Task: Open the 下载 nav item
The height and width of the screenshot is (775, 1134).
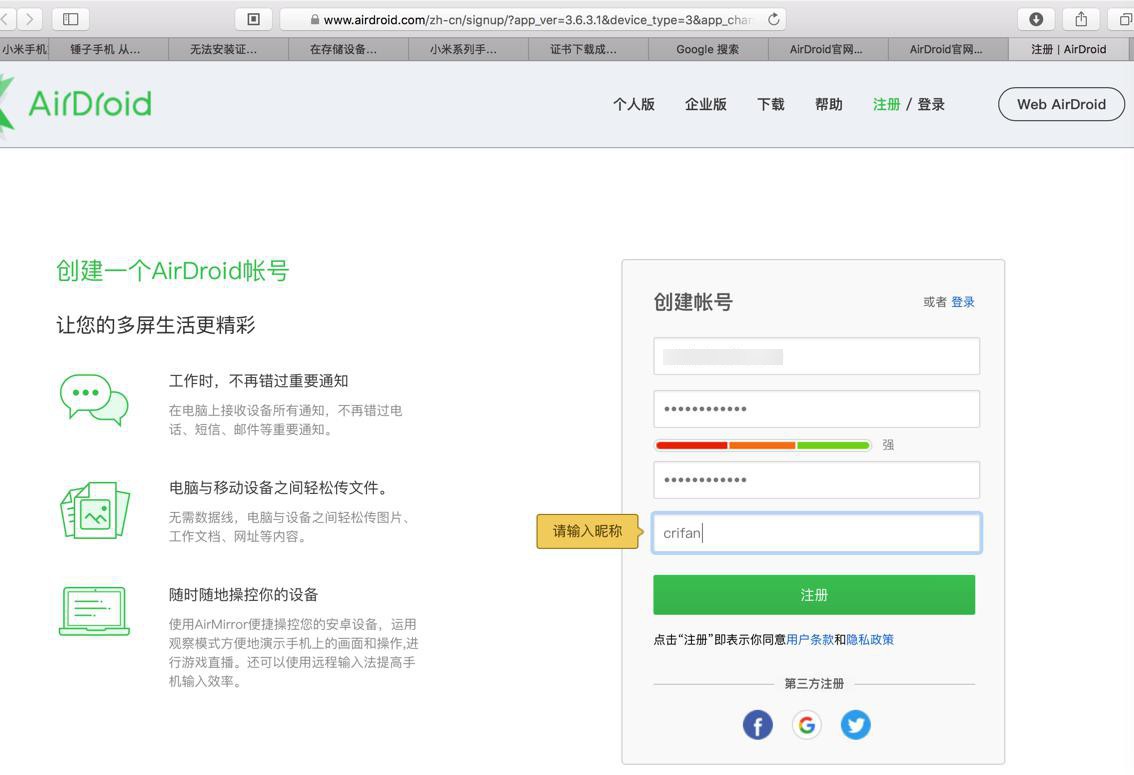Action: click(x=771, y=104)
